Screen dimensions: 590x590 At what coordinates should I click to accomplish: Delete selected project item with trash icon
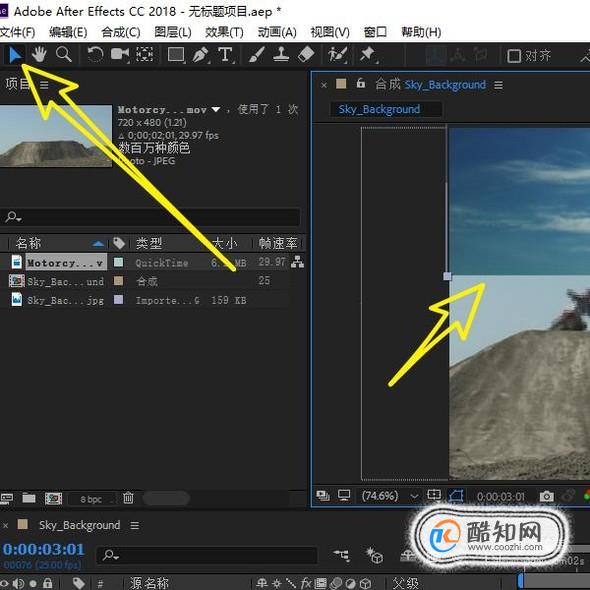click(128, 498)
